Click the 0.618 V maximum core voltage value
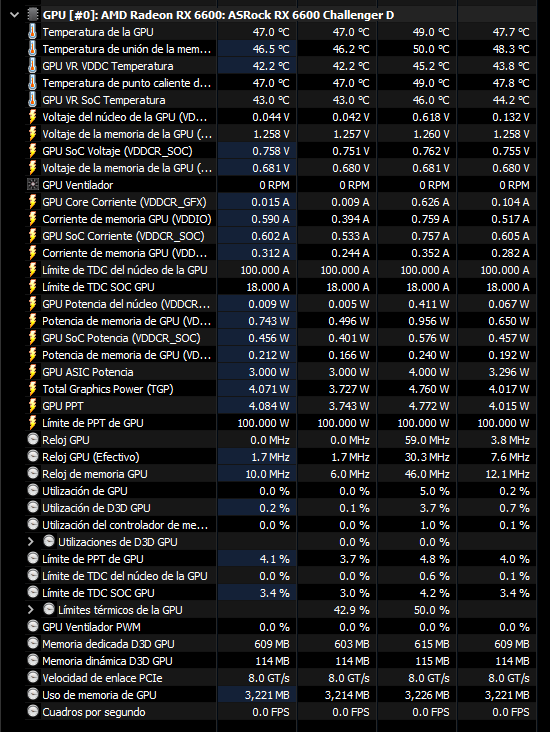The image size is (550, 732). 430,117
